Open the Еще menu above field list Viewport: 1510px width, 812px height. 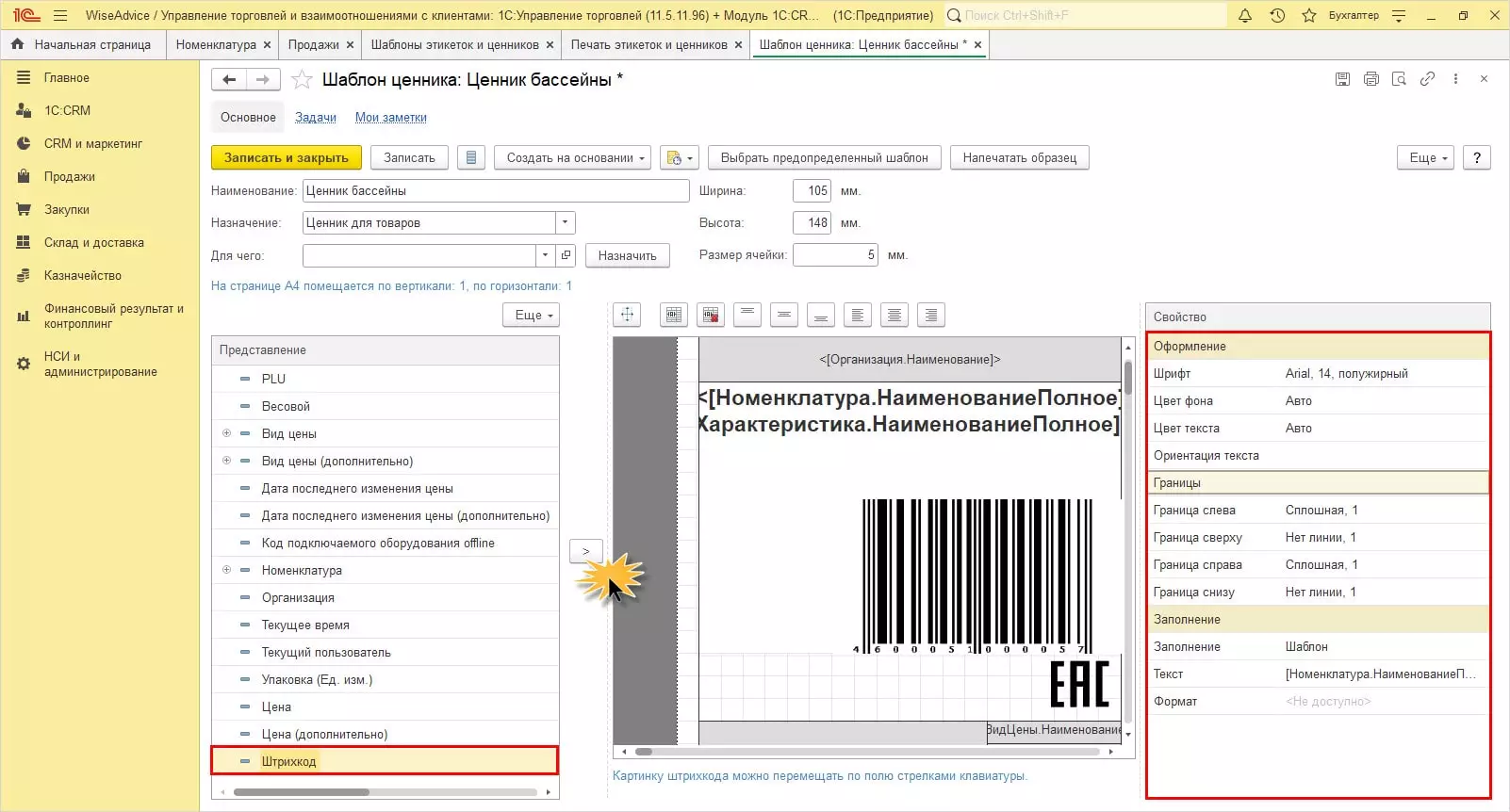click(x=531, y=316)
